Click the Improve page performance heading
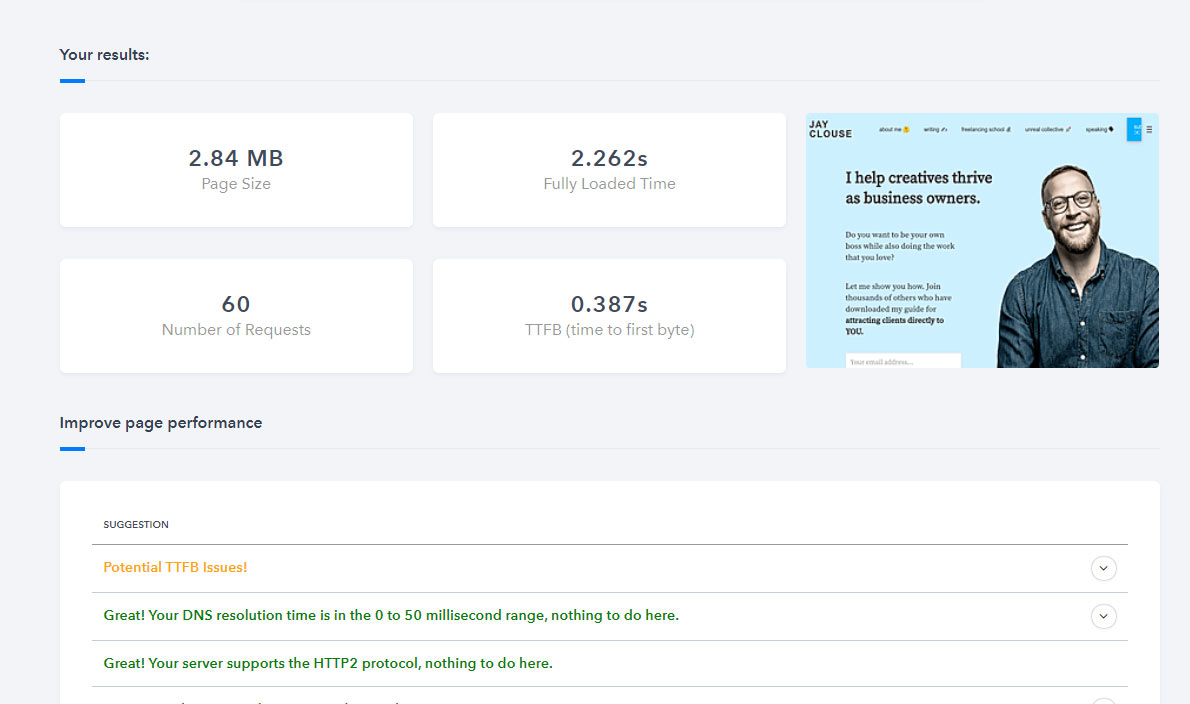Viewport: 1190px width, 704px height. pyautogui.click(x=161, y=423)
